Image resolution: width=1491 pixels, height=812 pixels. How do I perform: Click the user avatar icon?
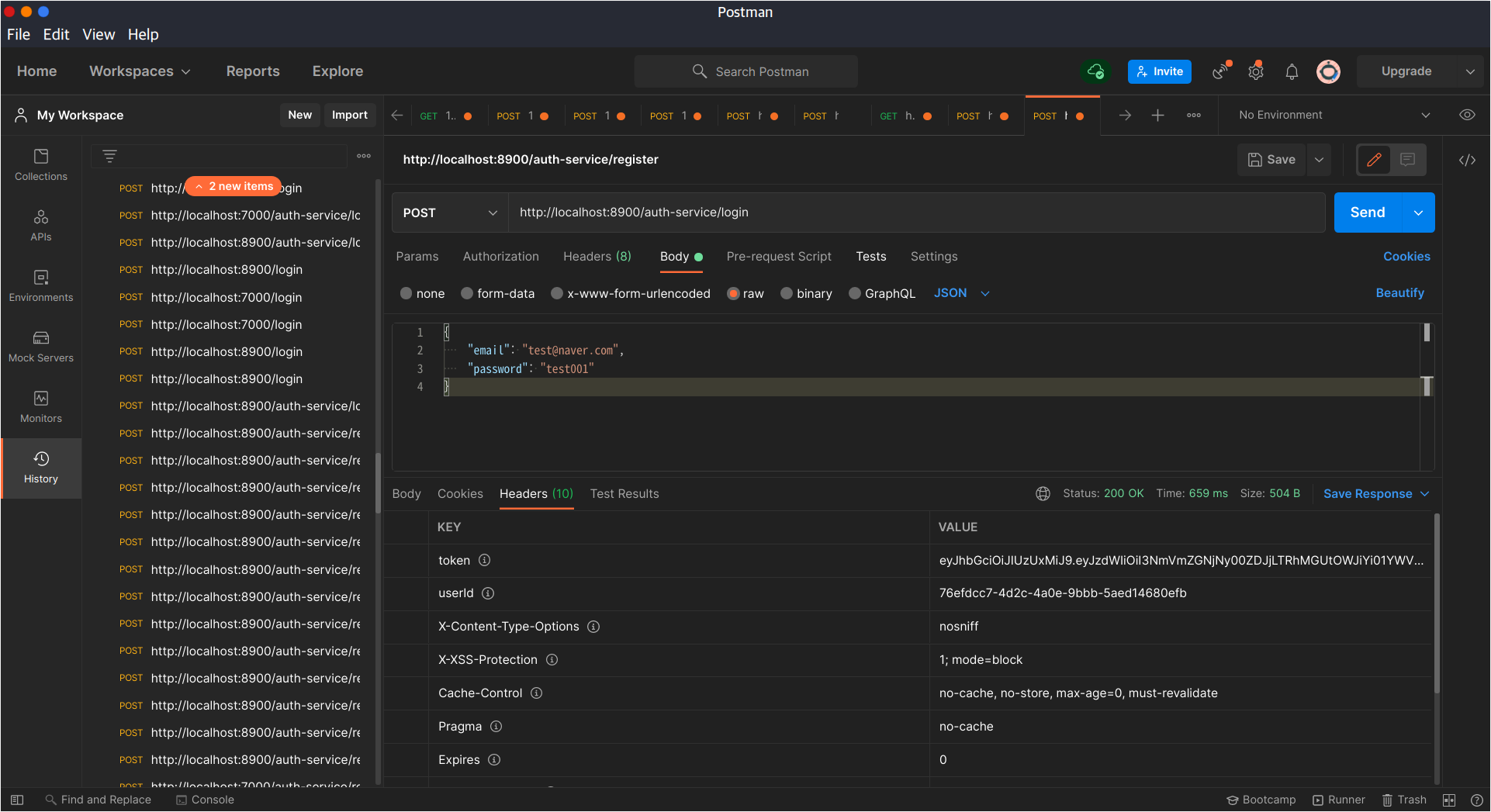point(1328,71)
